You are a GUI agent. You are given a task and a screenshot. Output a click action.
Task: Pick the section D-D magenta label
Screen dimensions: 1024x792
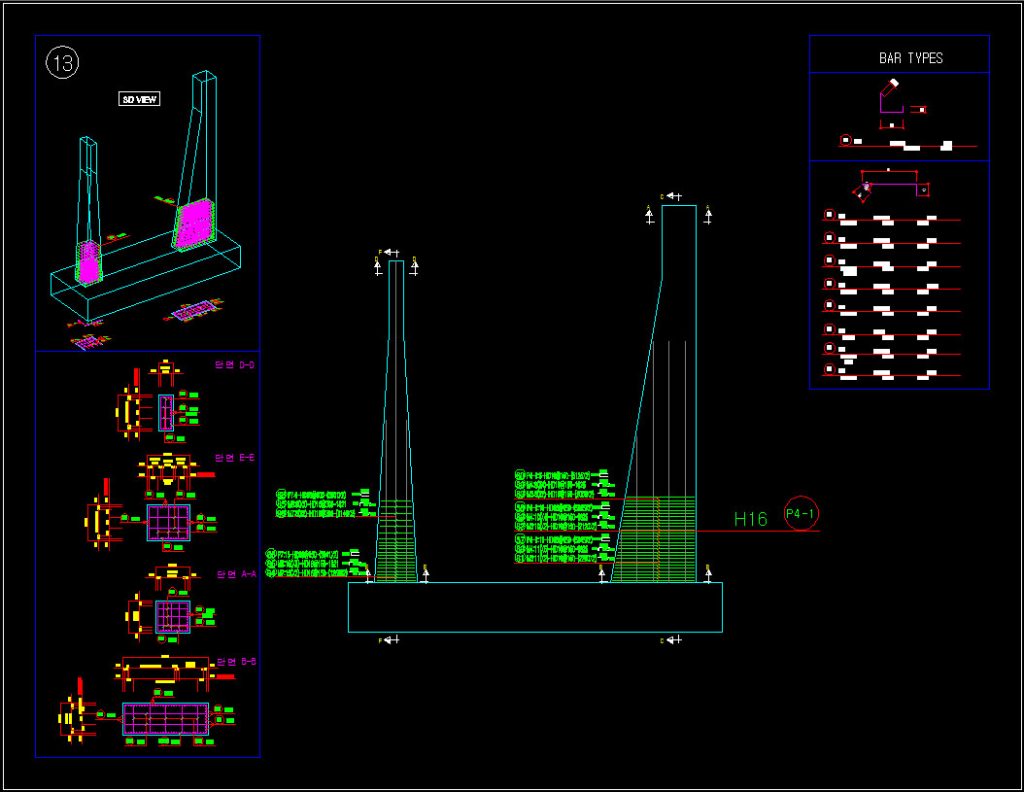point(235,365)
